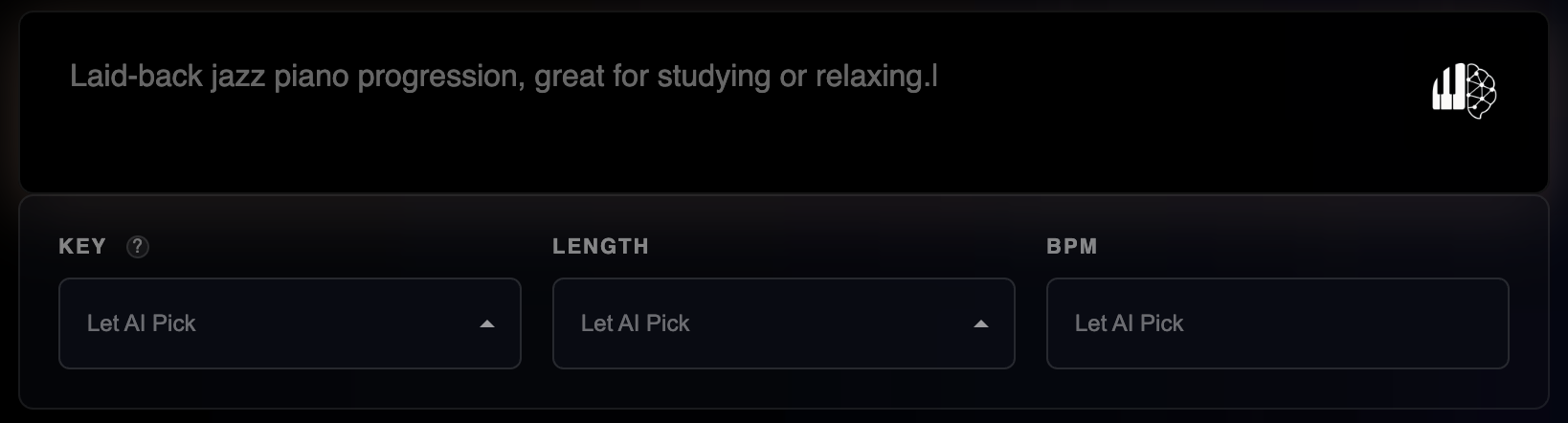This screenshot has width=1568, height=423.
Task: Click the "Let AI Pick" placeholder under BPM
Action: pos(1130,323)
